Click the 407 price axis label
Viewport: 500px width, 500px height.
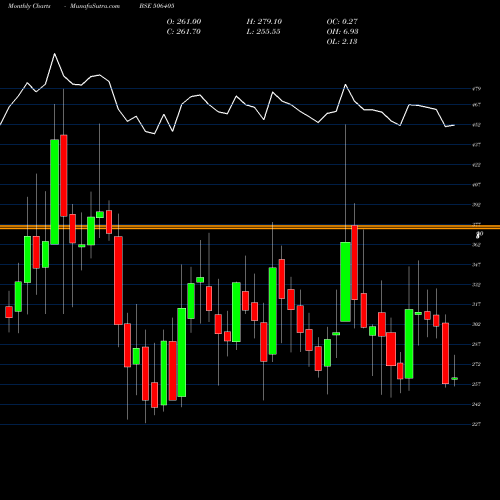[x=477, y=185]
